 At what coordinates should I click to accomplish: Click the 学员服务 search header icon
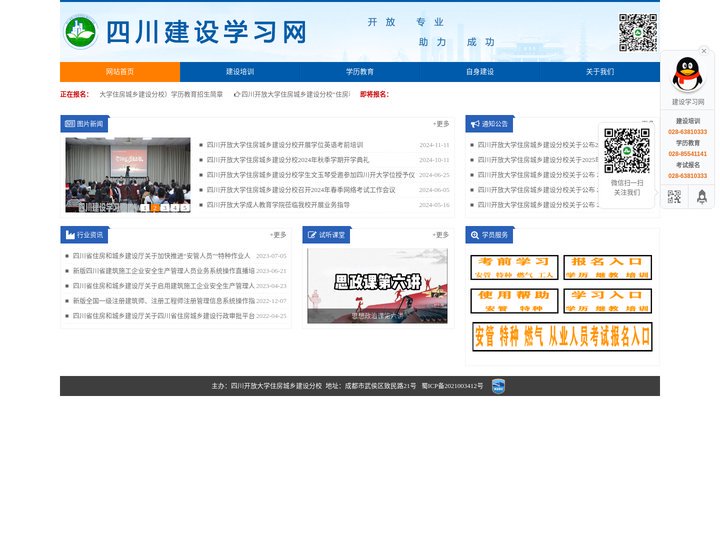coord(475,235)
